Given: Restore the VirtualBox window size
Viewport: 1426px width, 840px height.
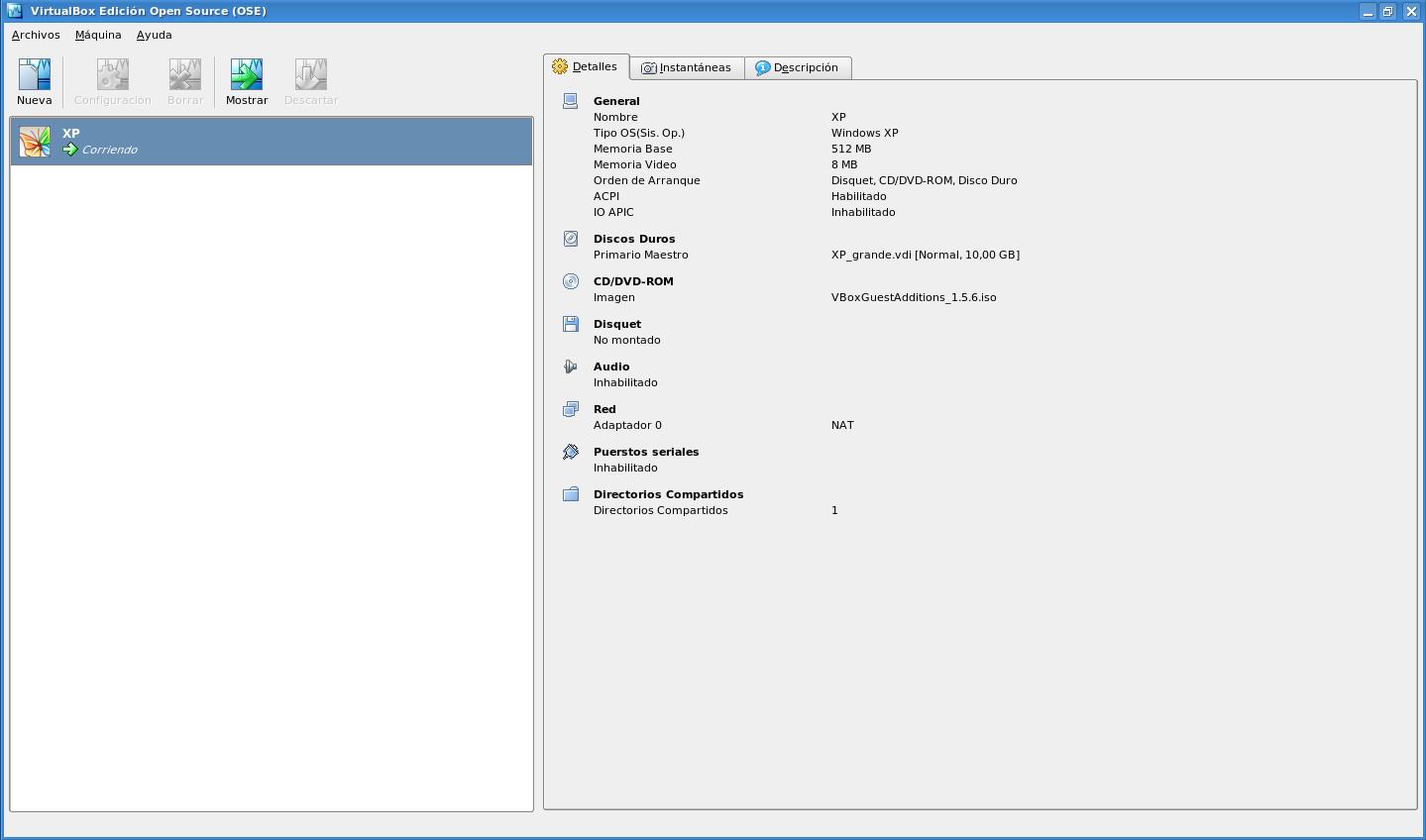Looking at the screenshot, I should point(1388,11).
